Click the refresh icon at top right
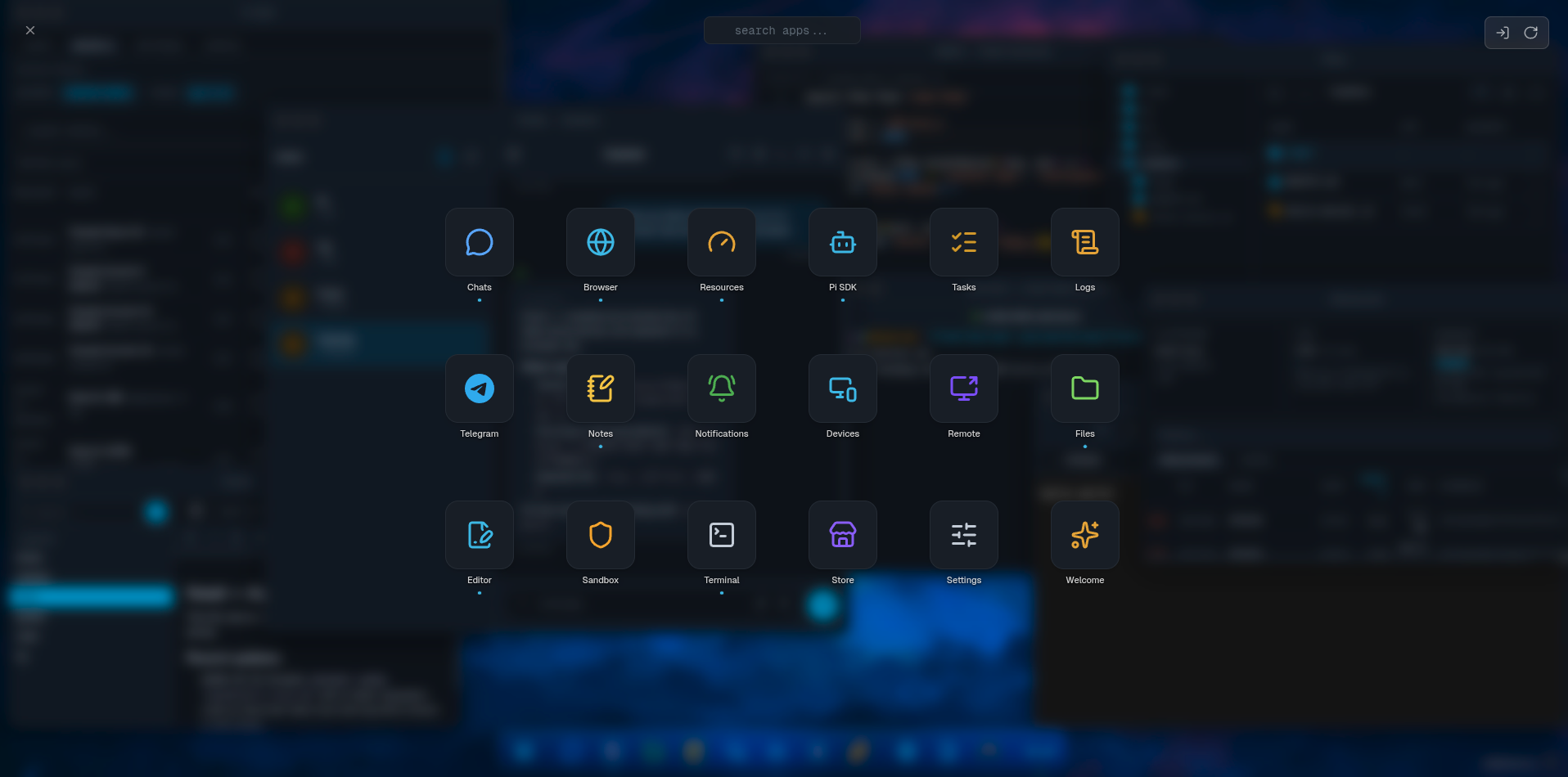Viewport: 1568px width, 777px height. pyautogui.click(x=1530, y=33)
